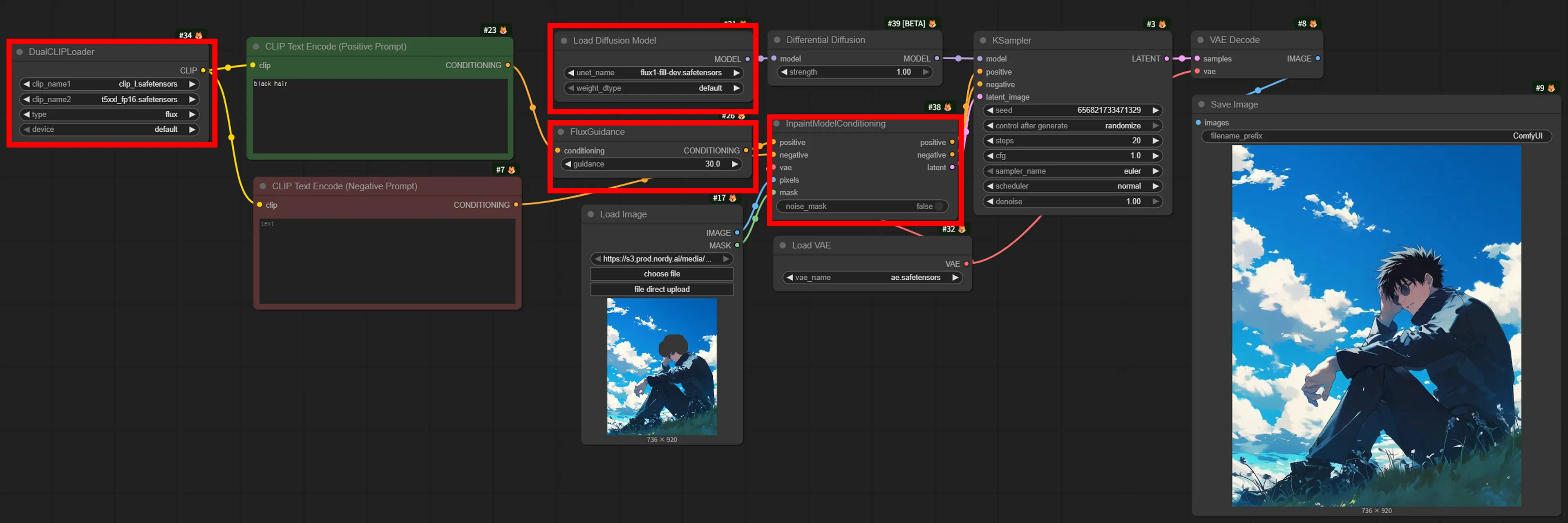The height and width of the screenshot is (523, 1568).
Task: Click the strength 1.00 field in Differential Diffusion
Action: coord(854,72)
